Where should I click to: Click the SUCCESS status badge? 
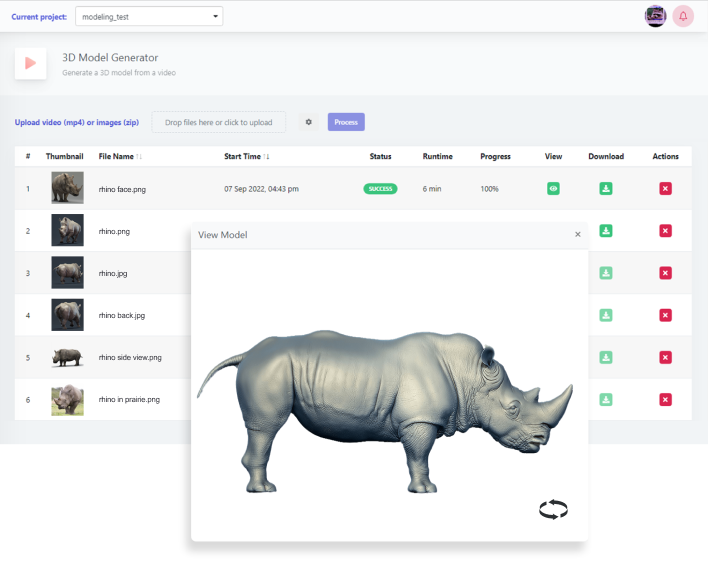click(x=380, y=188)
